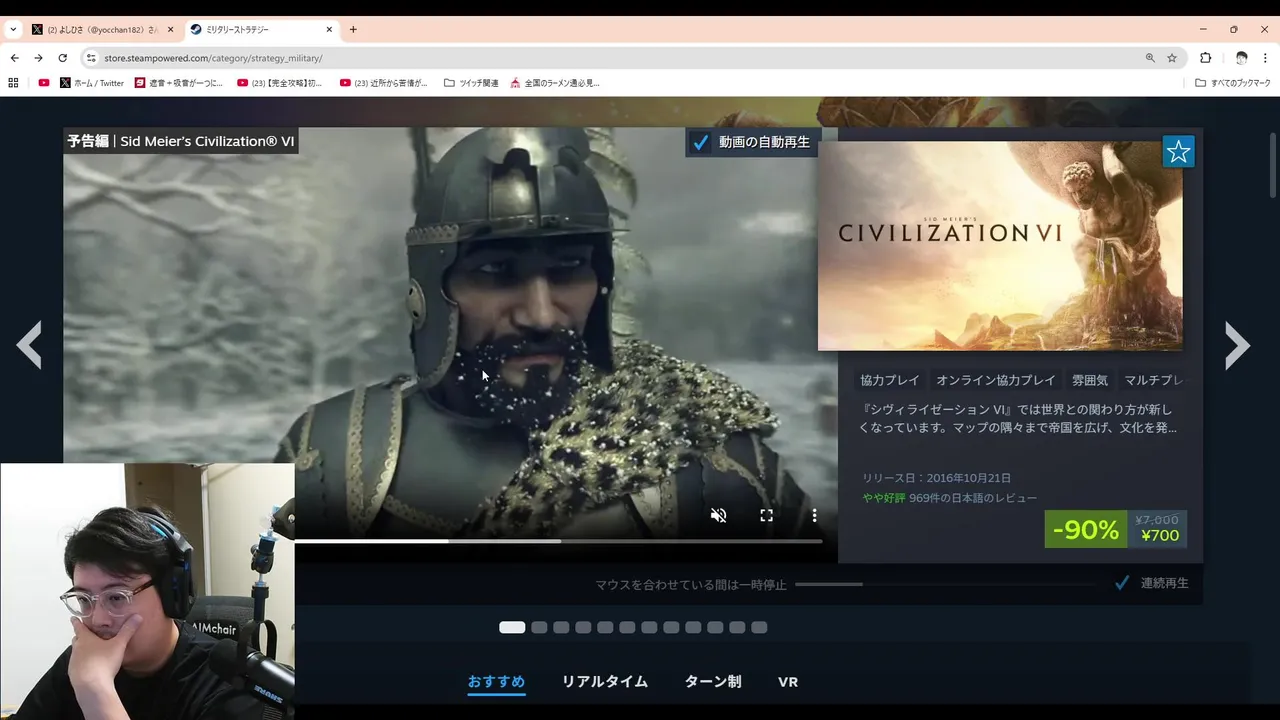The width and height of the screenshot is (1280, 720).
Task: Open the zoom magnifier icon in address bar
Action: pyautogui.click(x=1150, y=58)
